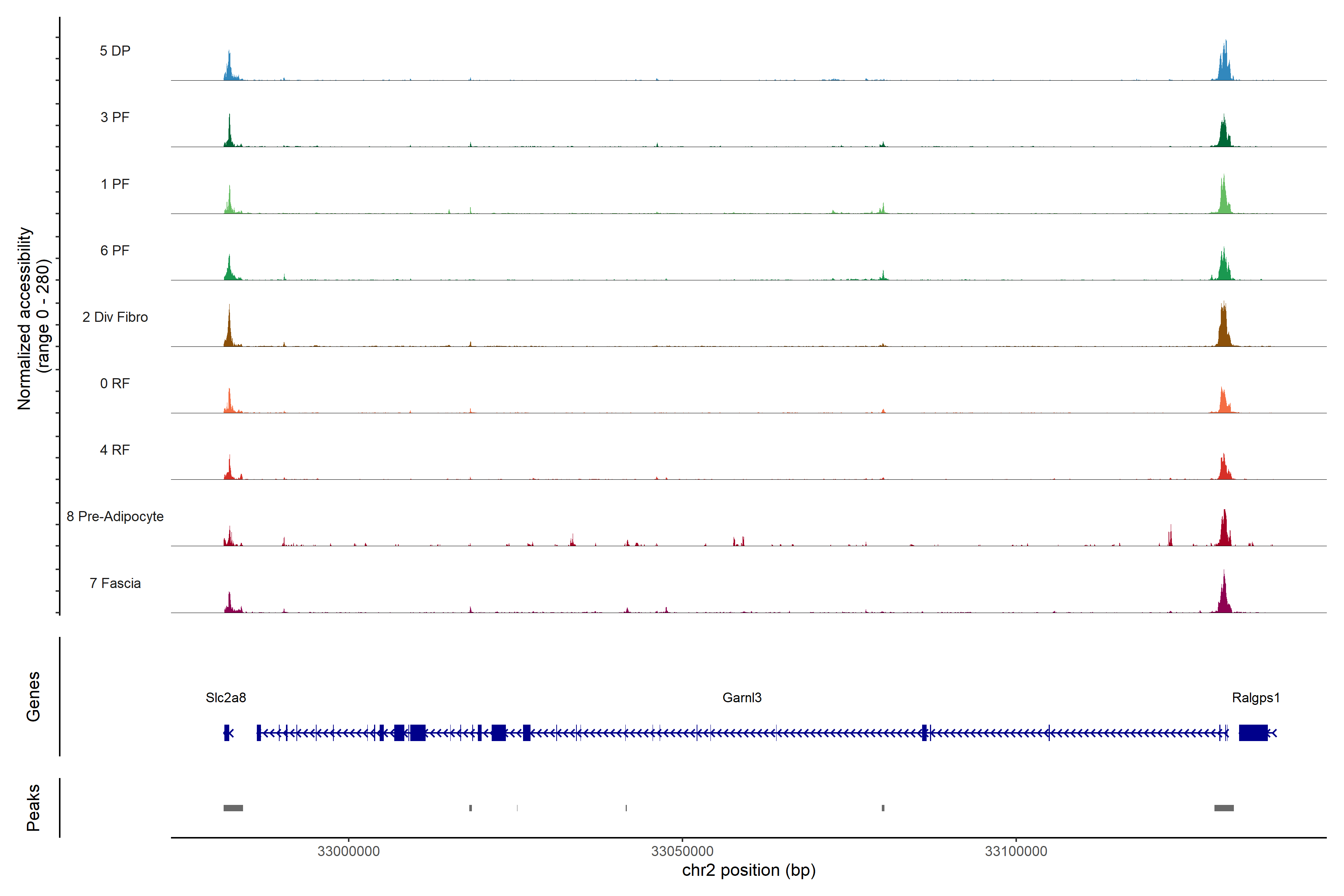Viewport: 1344px width, 896px height.
Task: Click the Garnl3 gene name
Action: point(742,698)
